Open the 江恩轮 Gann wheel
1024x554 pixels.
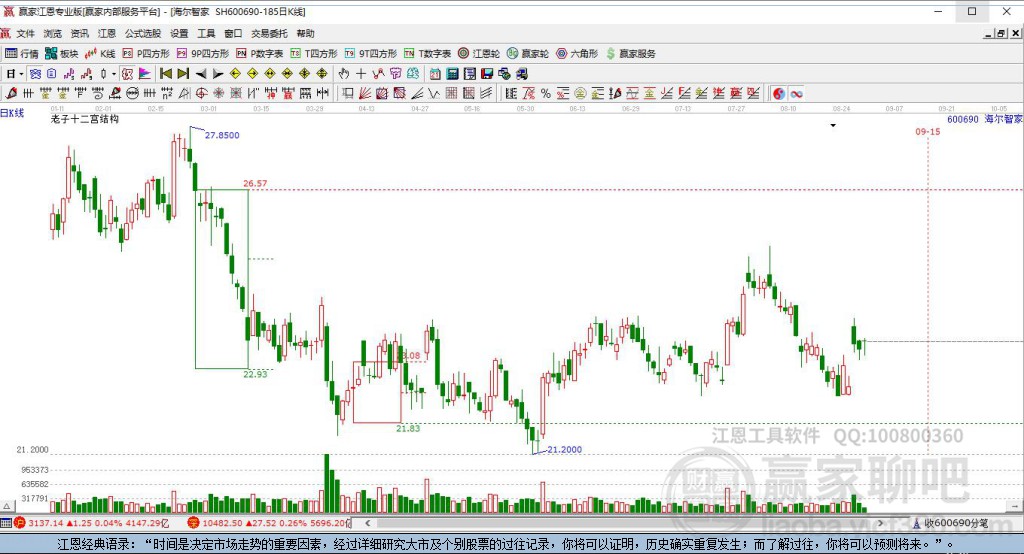tap(479, 54)
